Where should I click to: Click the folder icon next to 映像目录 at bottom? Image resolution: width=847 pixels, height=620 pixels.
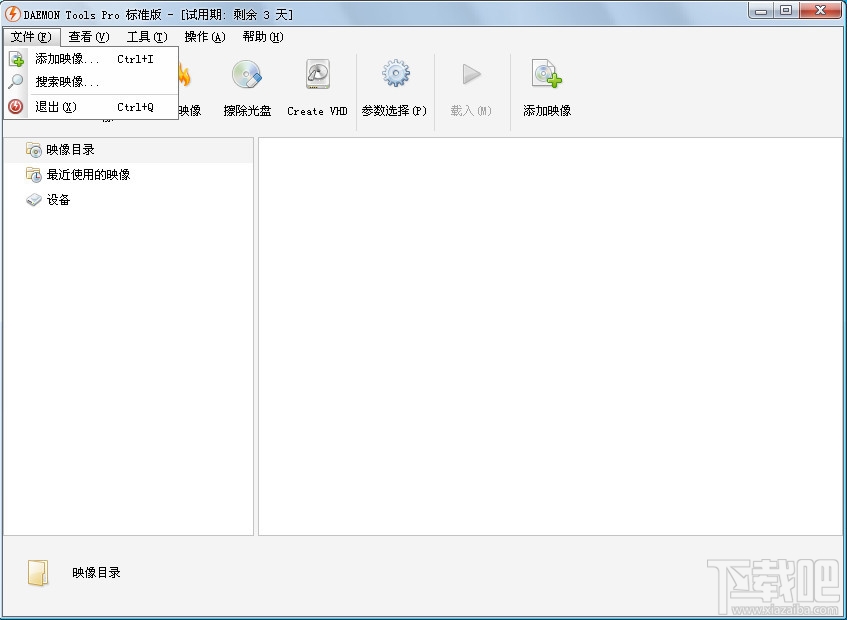[38, 572]
